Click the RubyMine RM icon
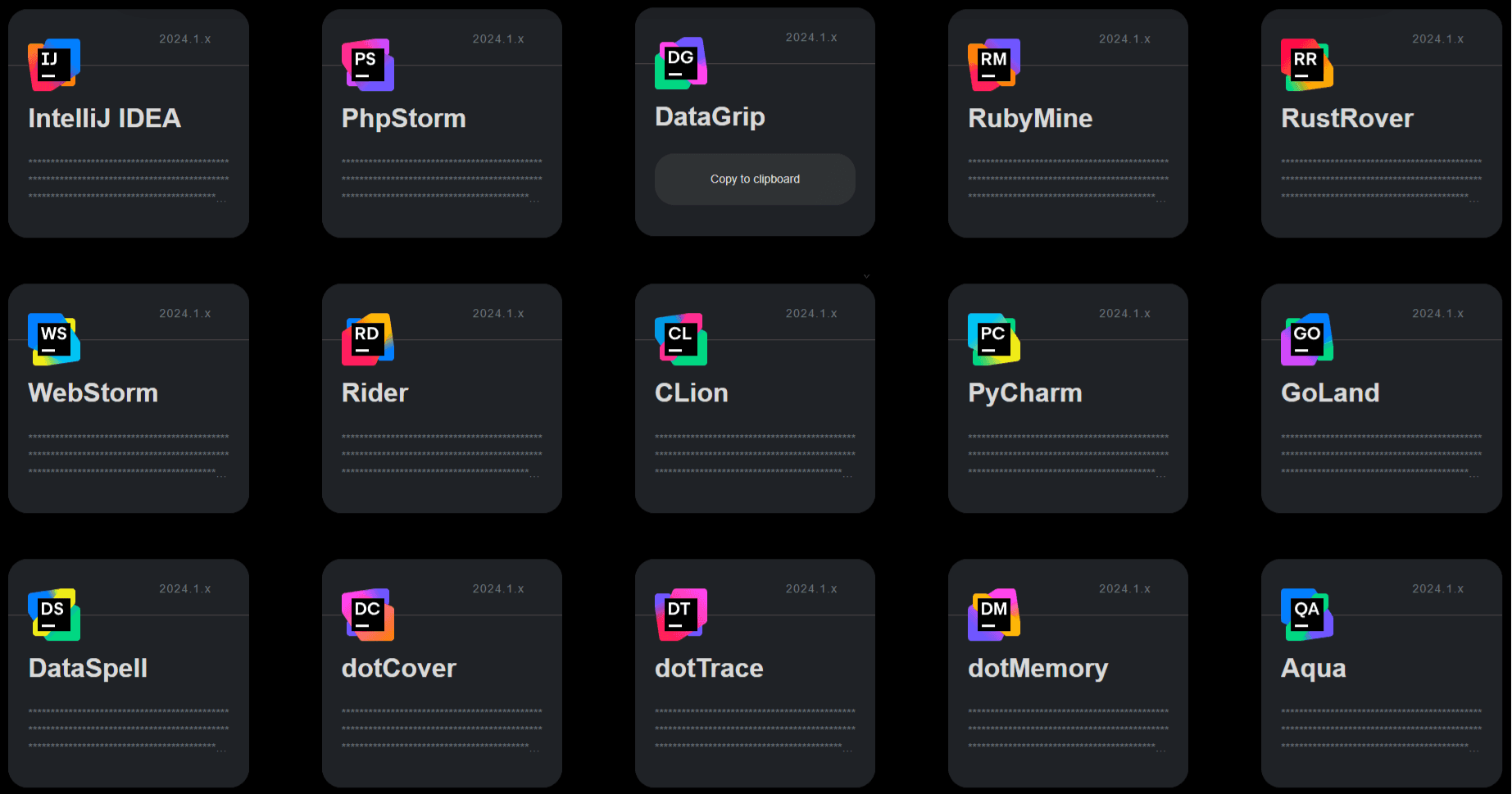The height and width of the screenshot is (794, 1512). [x=993, y=65]
